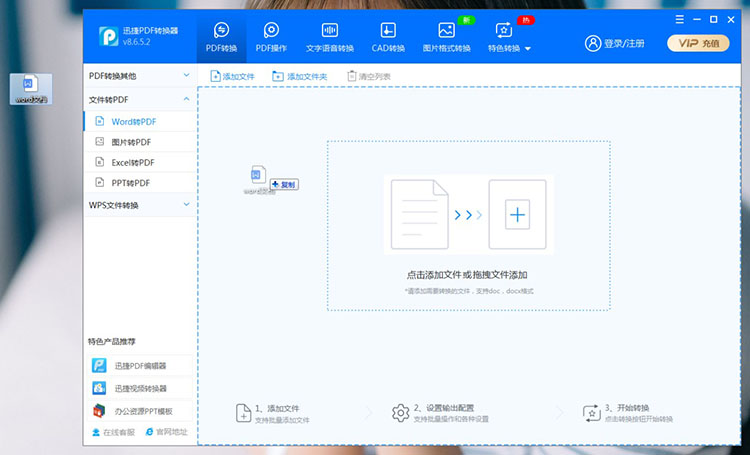Select the CAD转换 tab
The height and width of the screenshot is (455, 750).
[388, 37]
